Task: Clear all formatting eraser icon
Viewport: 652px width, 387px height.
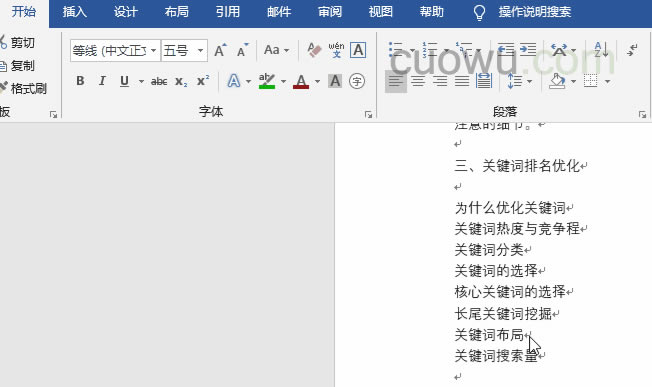Action: pos(314,50)
